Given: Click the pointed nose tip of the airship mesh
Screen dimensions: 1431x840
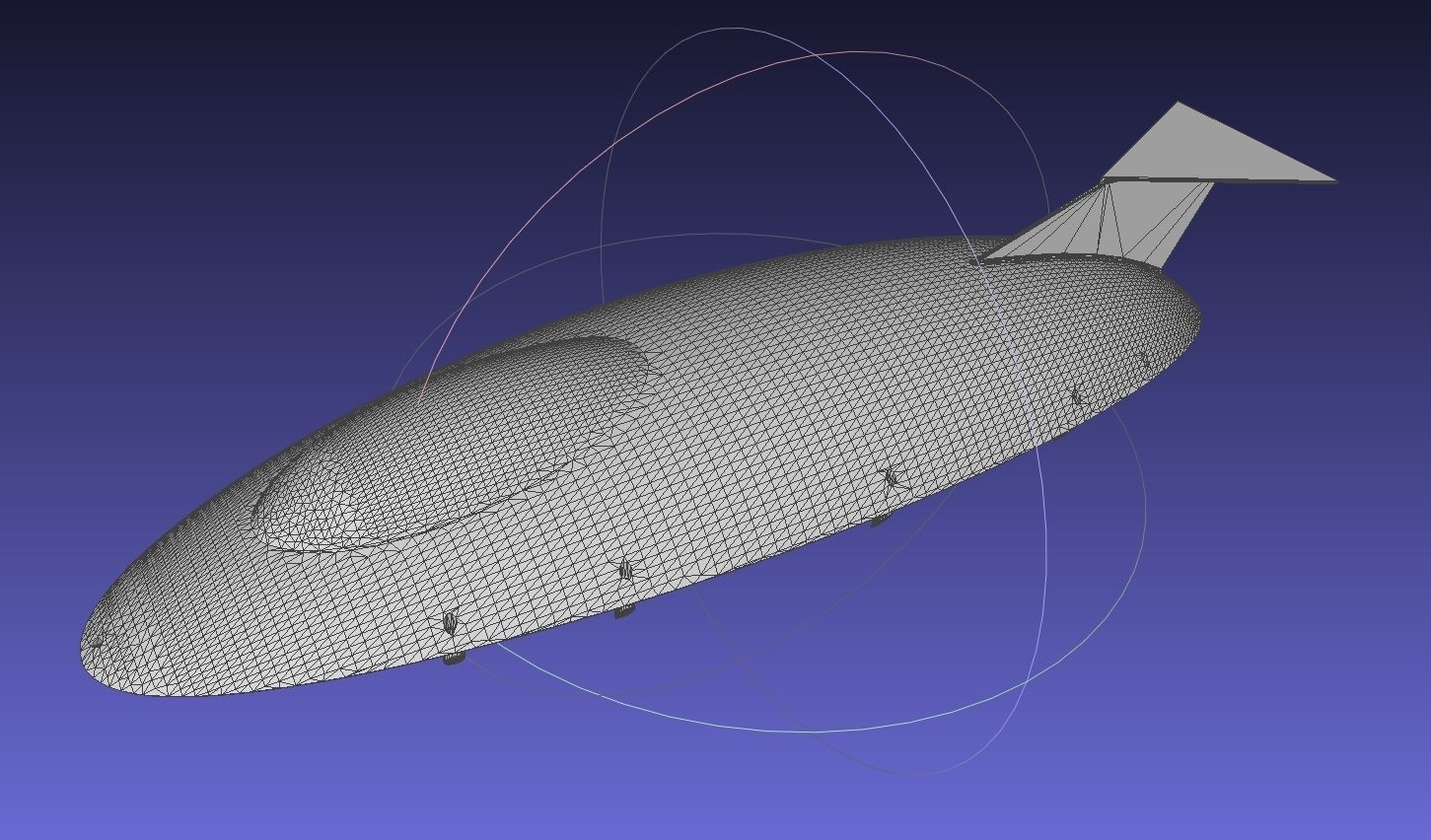Looking at the screenshot, I should (x=96, y=644).
